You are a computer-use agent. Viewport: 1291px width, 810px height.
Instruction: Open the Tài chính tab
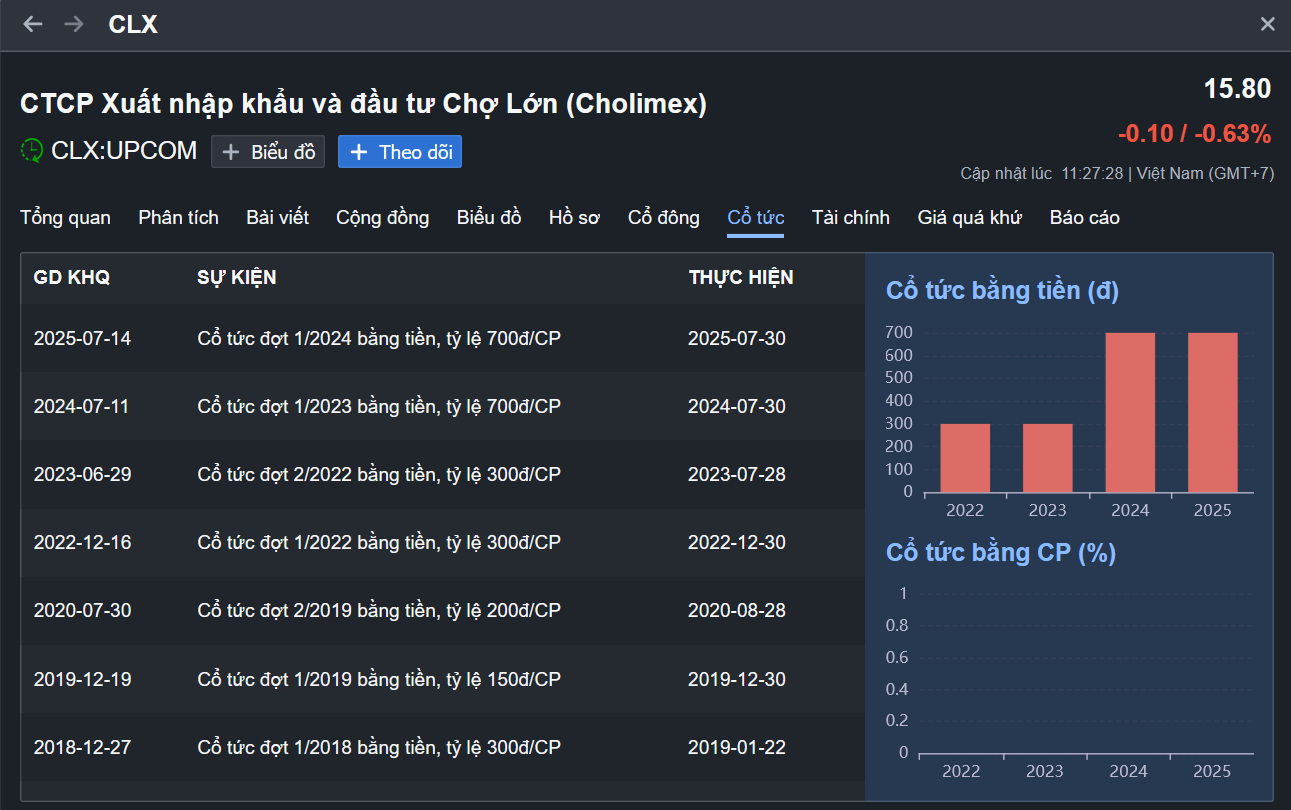[851, 218]
